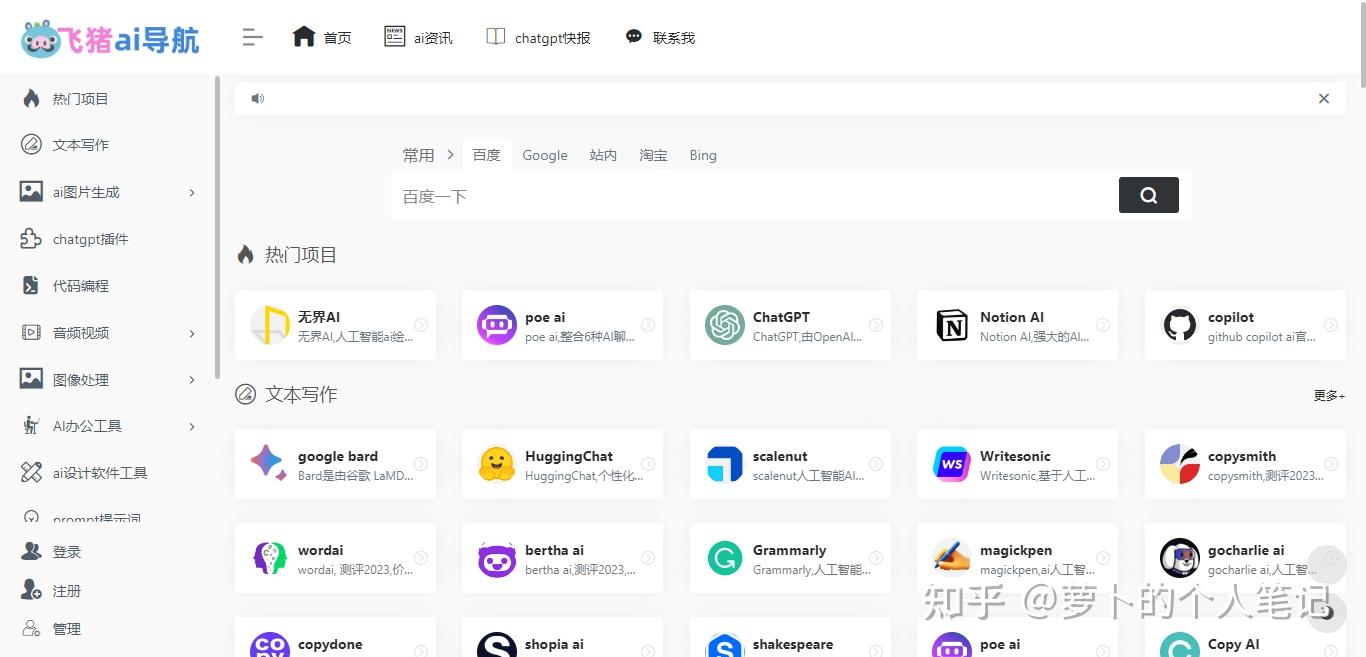Open the 无界AI card icon

point(270,325)
